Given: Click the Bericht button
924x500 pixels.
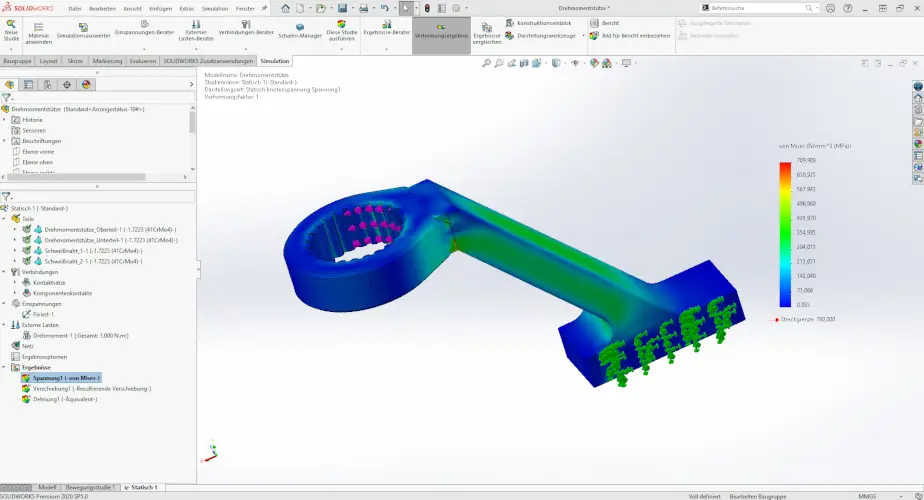Looking at the screenshot, I should click(x=610, y=22).
